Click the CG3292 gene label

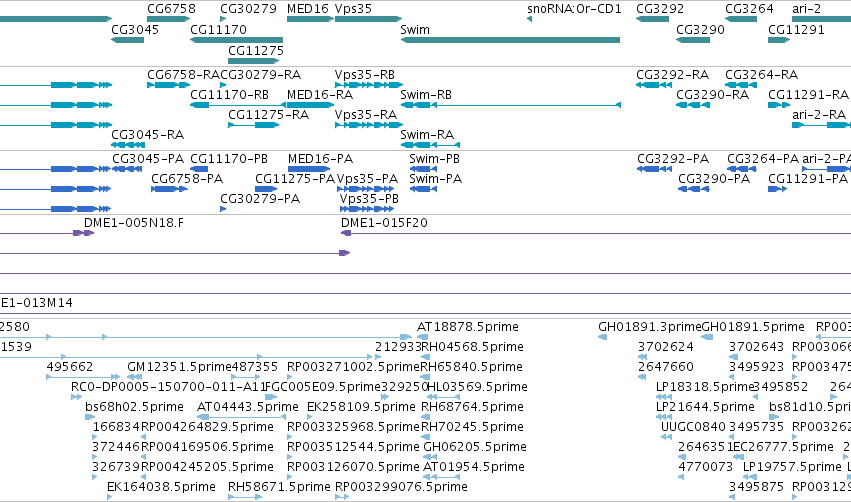click(x=660, y=9)
